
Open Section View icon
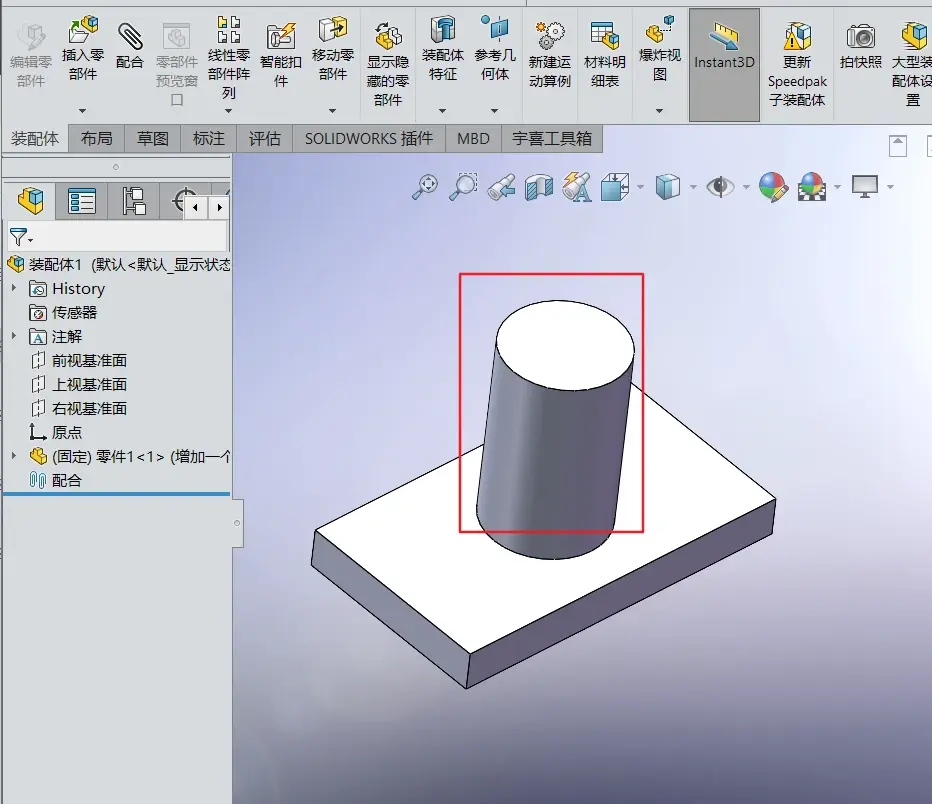coord(539,187)
